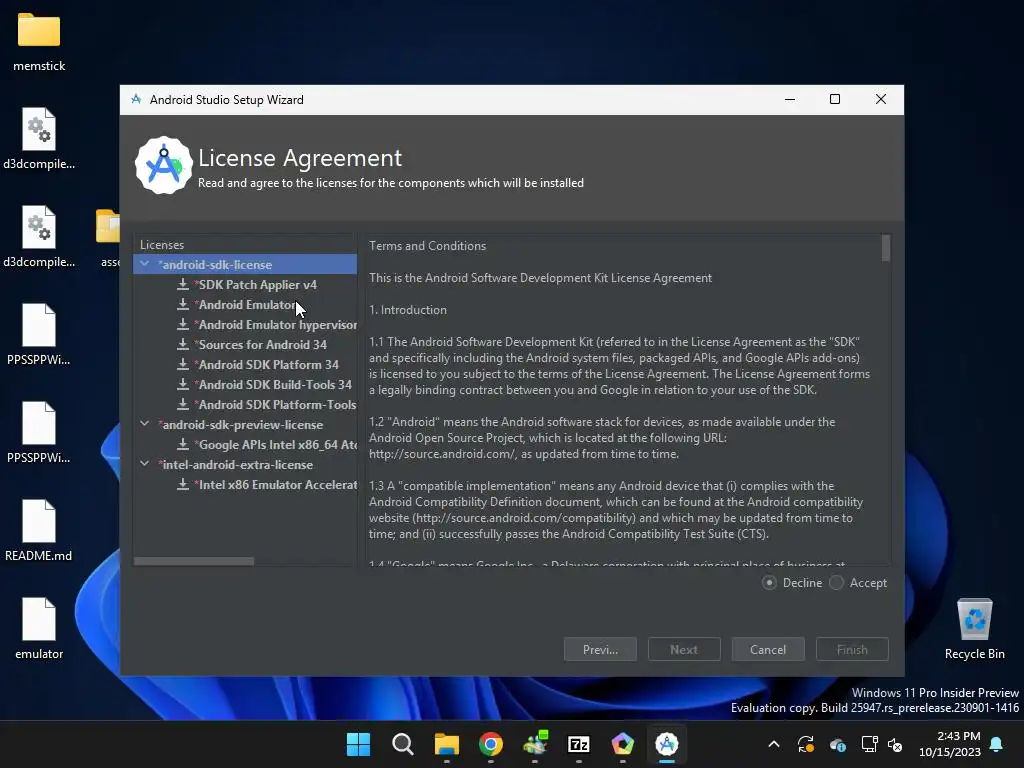The height and width of the screenshot is (768, 1024).
Task: Select the Decline radio button
Action: tap(769, 583)
